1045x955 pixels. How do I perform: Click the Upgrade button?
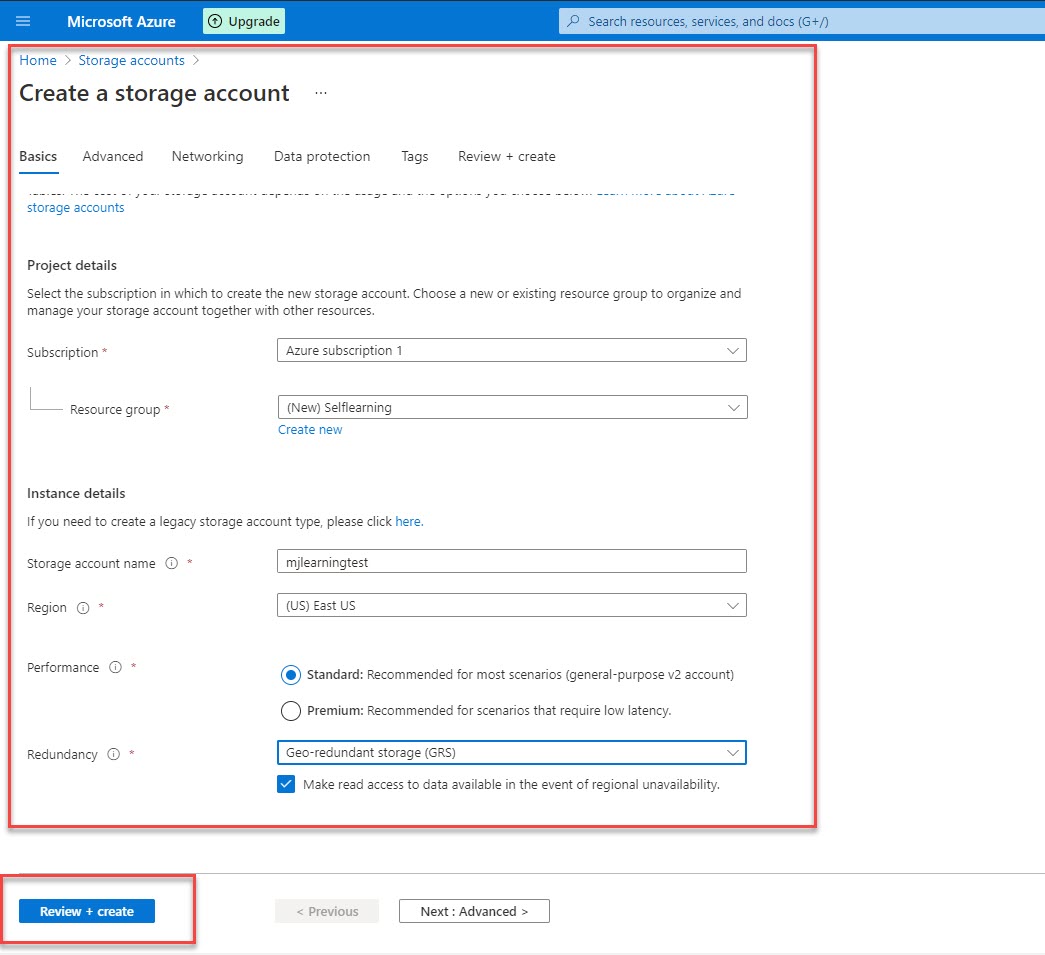click(244, 21)
